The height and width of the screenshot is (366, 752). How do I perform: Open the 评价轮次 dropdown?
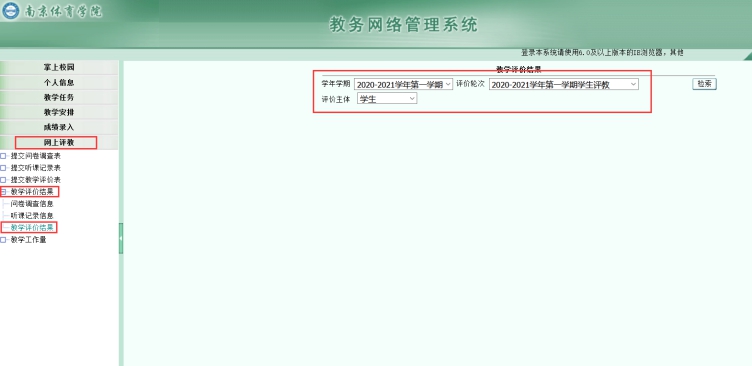pyautogui.click(x=564, y=84)
